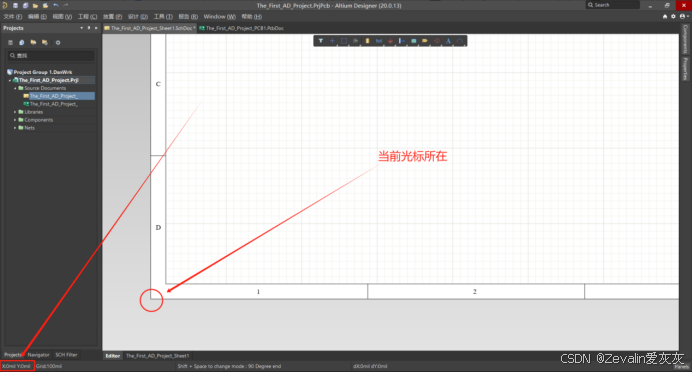The image size is (692, 373).
Task: Click the red Directive circle icon
Action: [437, 41]
